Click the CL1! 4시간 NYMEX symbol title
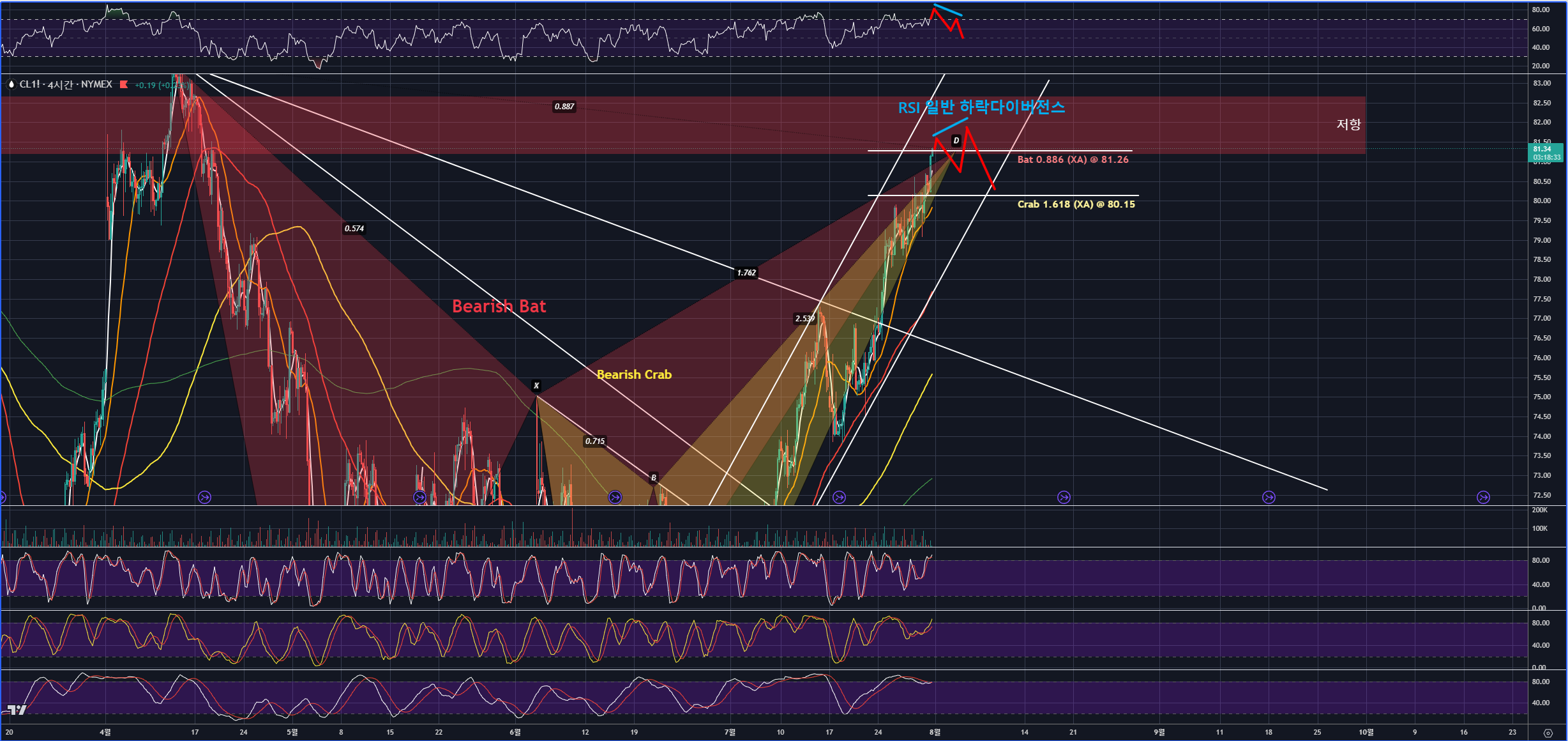 tap(65, 84)
